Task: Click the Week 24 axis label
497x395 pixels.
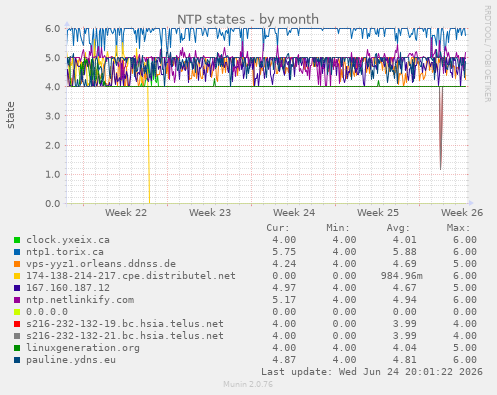Action: coord(294,213)
